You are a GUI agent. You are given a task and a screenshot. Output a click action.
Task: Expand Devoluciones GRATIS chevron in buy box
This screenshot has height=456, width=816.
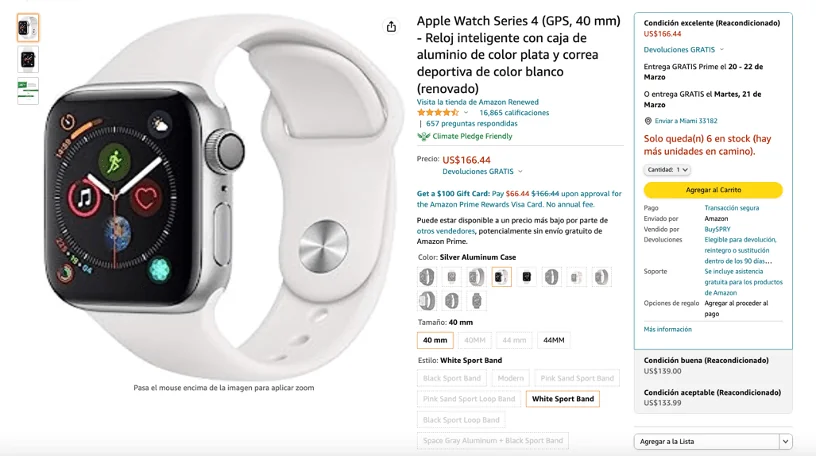pos(721,49)
